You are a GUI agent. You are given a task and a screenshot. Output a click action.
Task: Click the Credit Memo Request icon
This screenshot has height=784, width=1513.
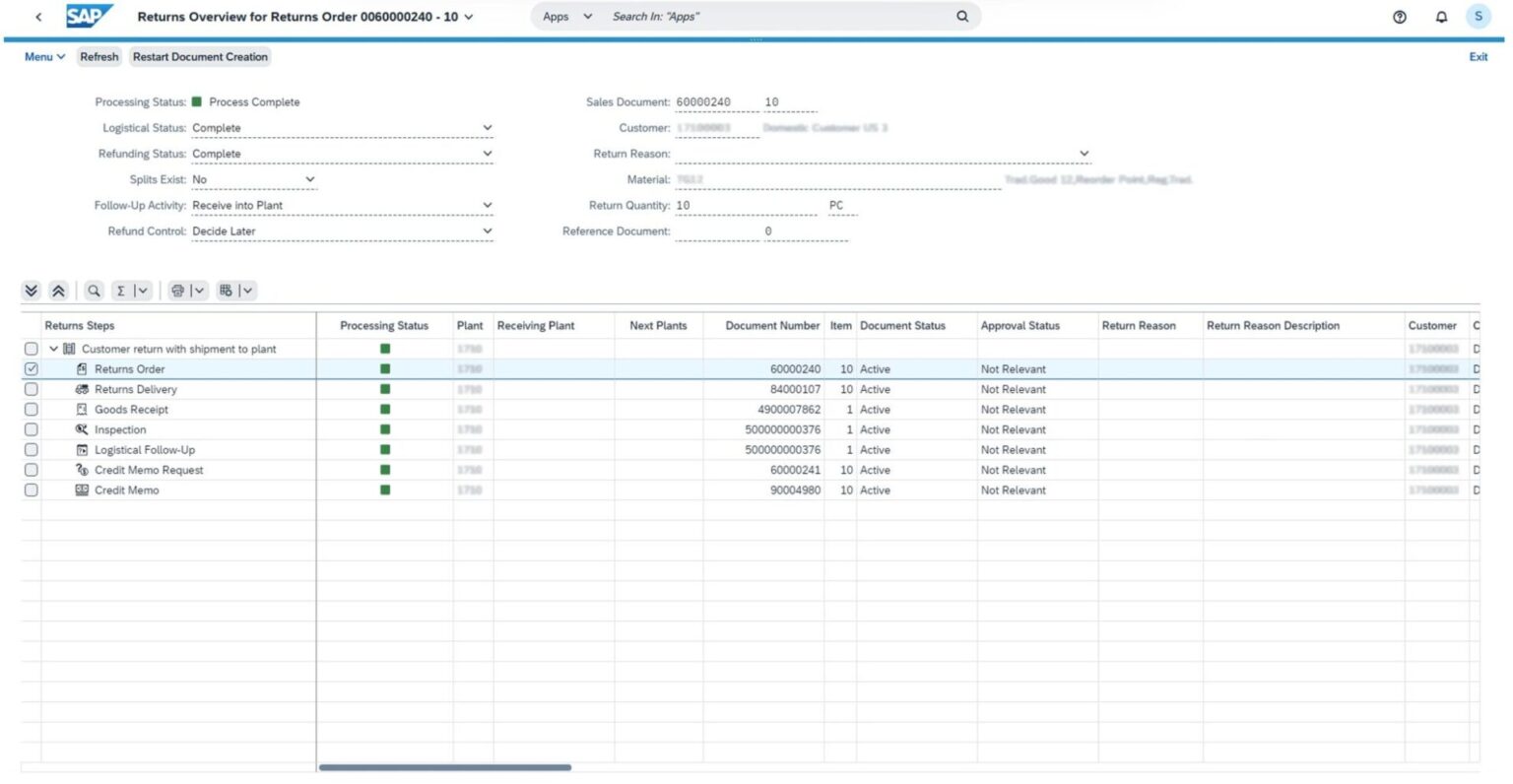point(82,470)
